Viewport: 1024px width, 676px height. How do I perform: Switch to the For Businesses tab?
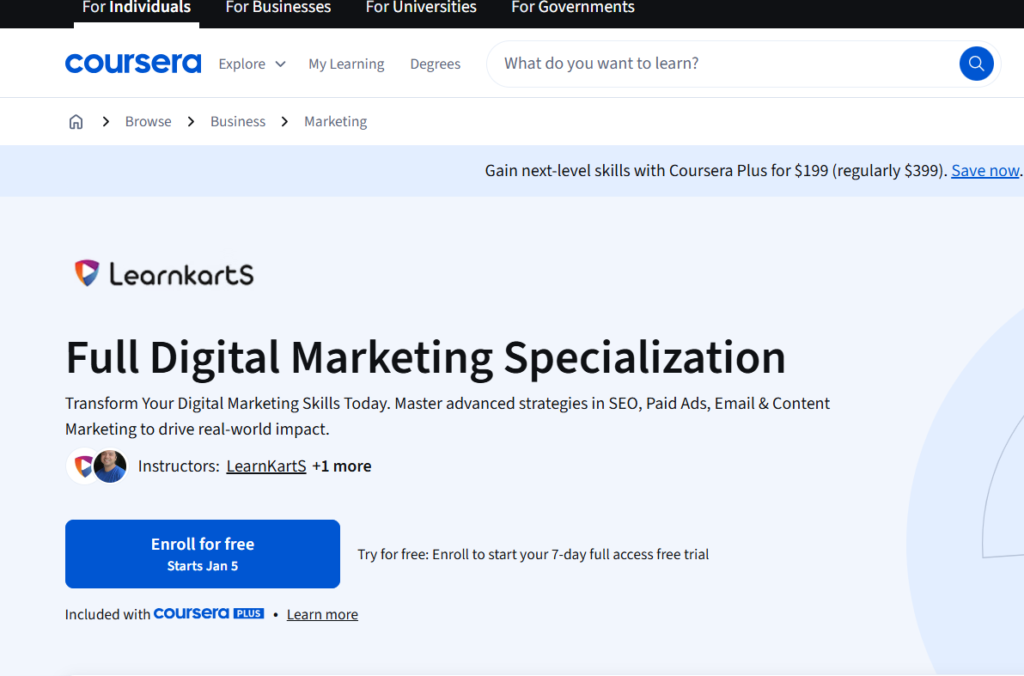(277, 8)
